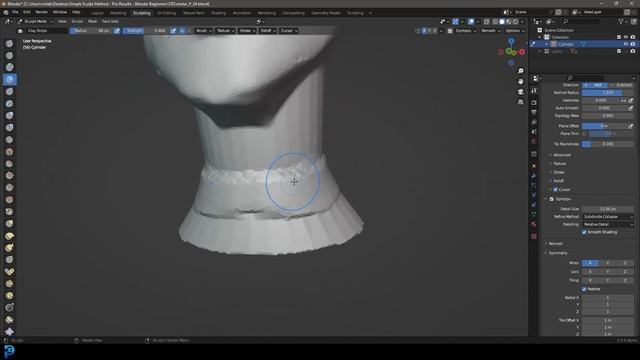Select the Cloth brush tool at toolbar bottom

(x=9, y=331)
